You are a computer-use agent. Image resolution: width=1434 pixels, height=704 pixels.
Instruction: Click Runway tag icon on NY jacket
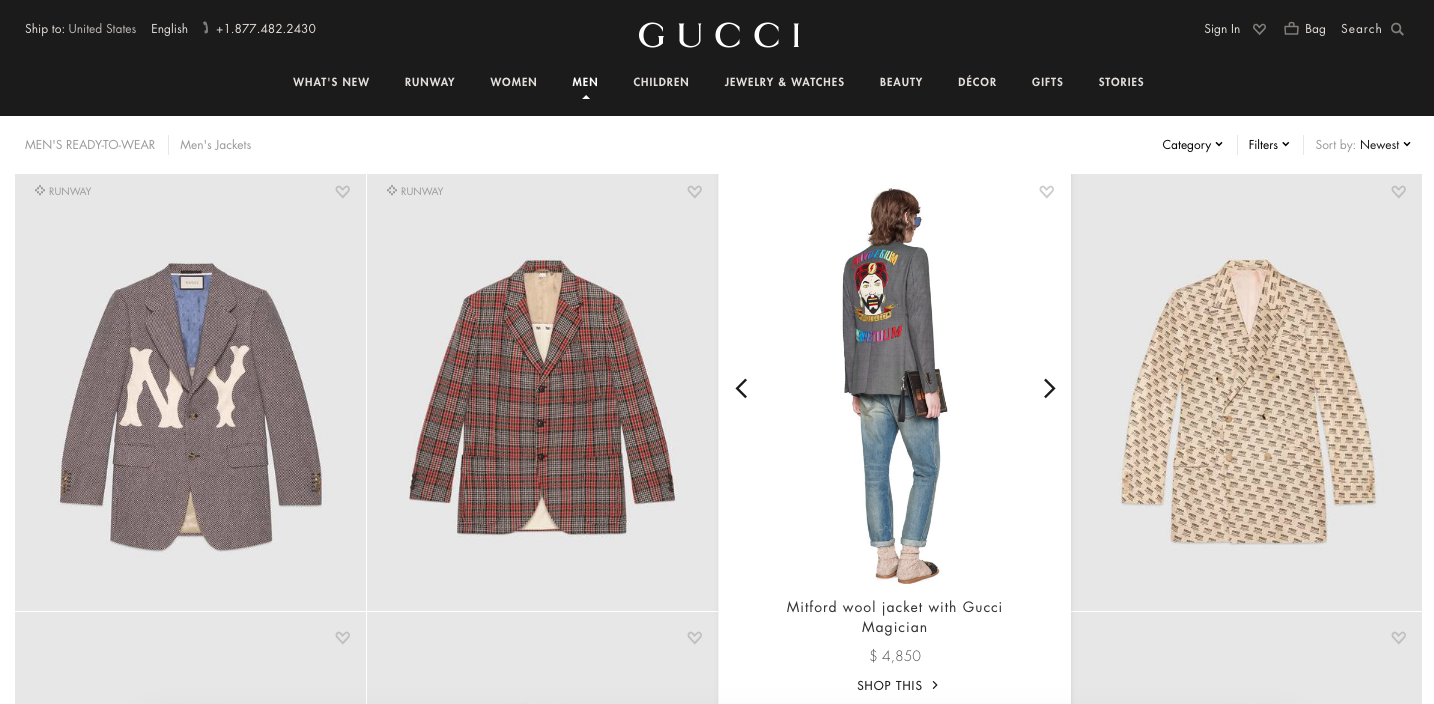(40, 190)
